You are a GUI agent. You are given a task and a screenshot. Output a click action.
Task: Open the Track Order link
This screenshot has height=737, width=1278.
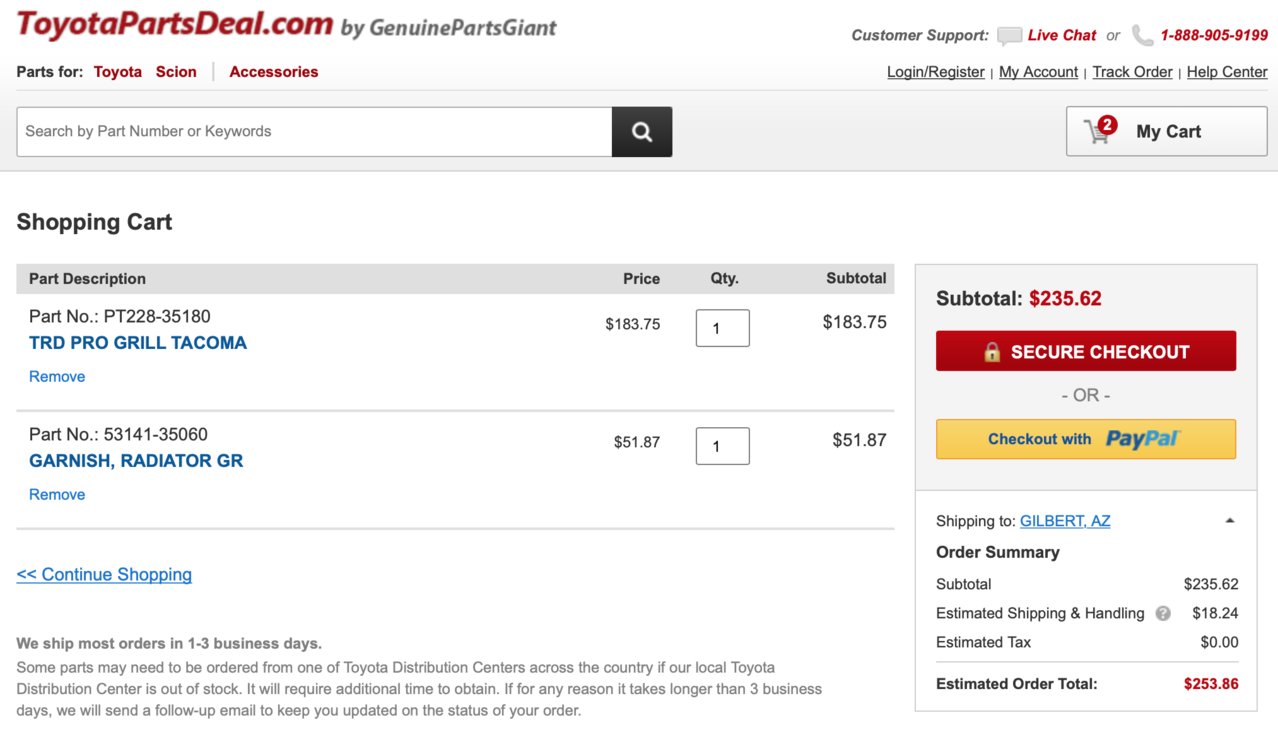click(1132, 72)
